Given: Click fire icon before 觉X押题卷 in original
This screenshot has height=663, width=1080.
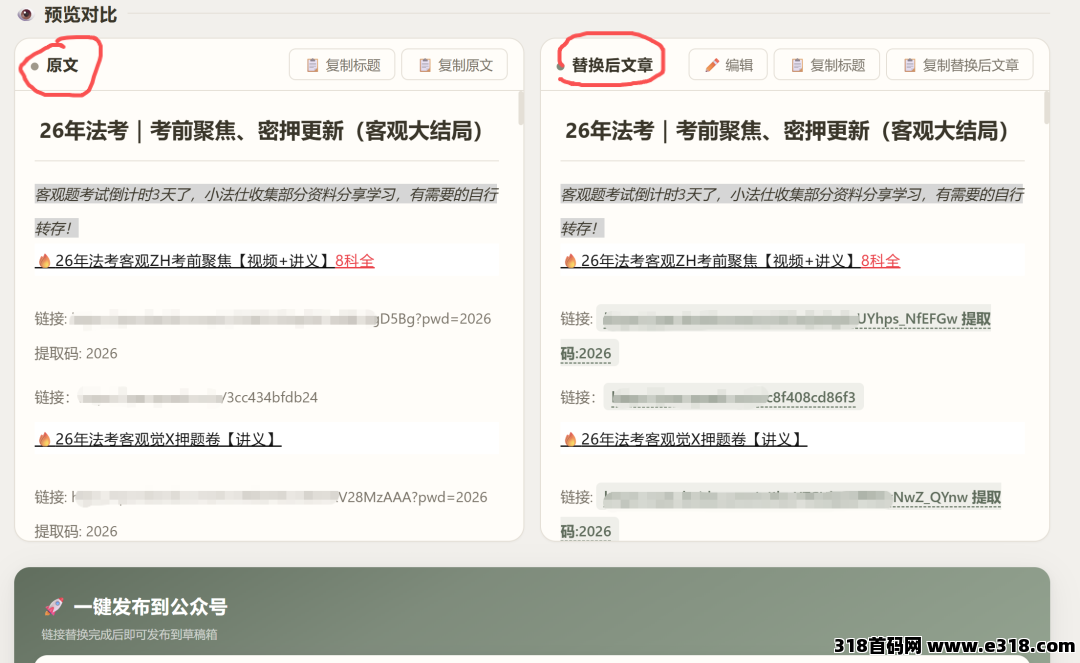Looking at the screenshot, I should [x=45, y=439].
